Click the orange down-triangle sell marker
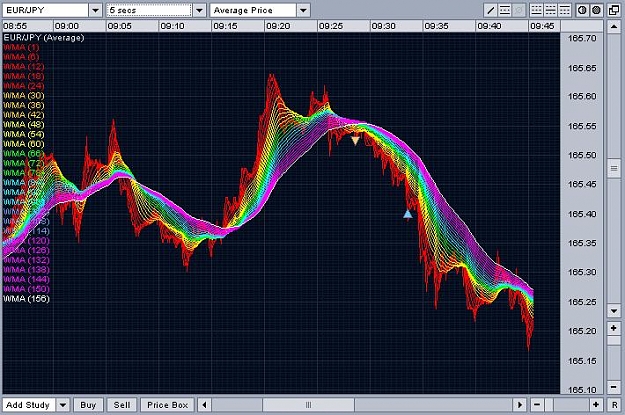 point(355,140)
